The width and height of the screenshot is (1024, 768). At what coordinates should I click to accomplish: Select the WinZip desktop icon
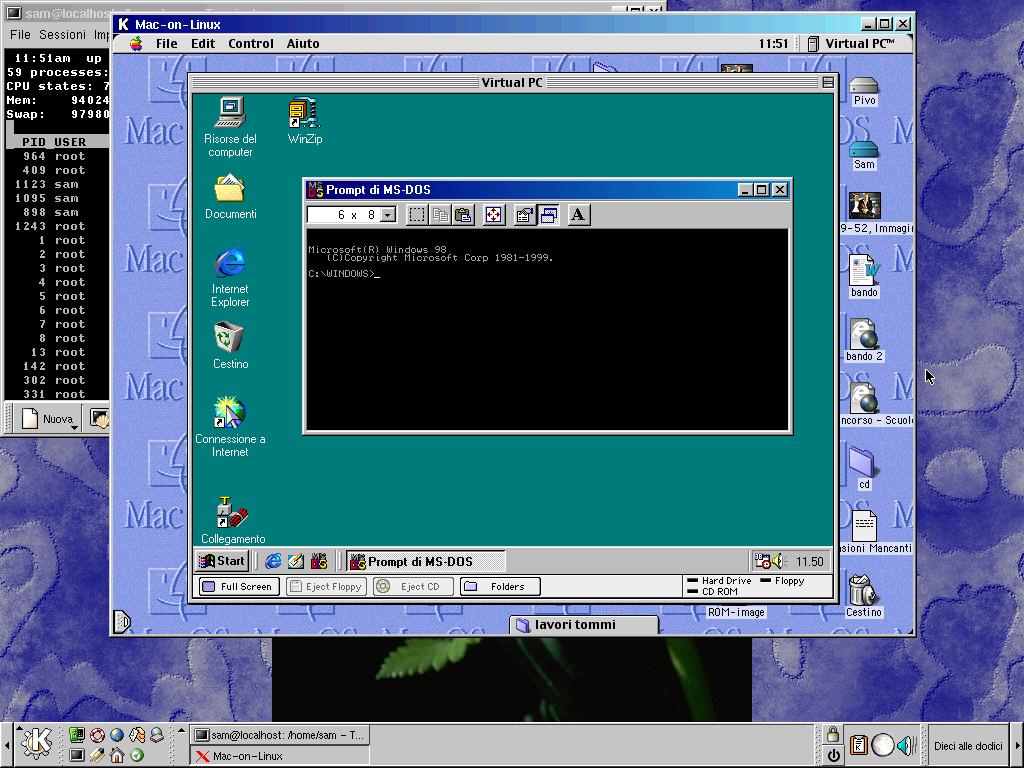coord(304,121)
